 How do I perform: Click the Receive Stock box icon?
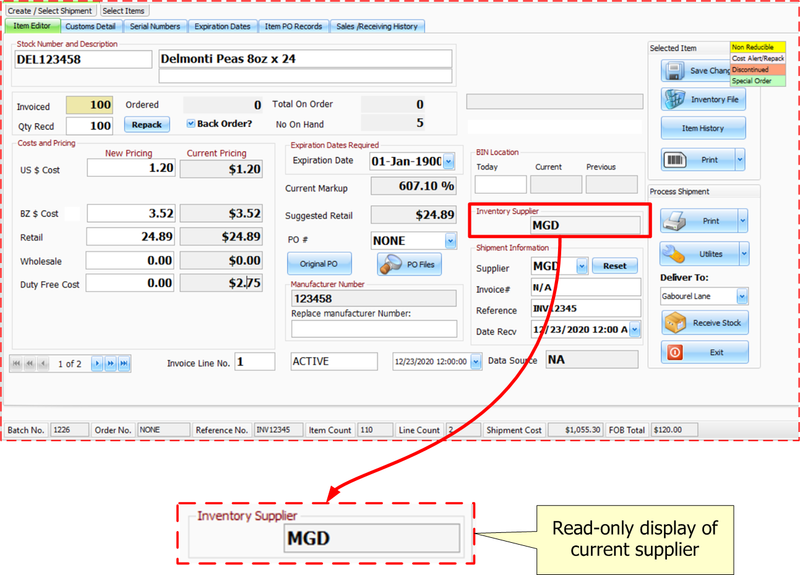coord(675,323)
